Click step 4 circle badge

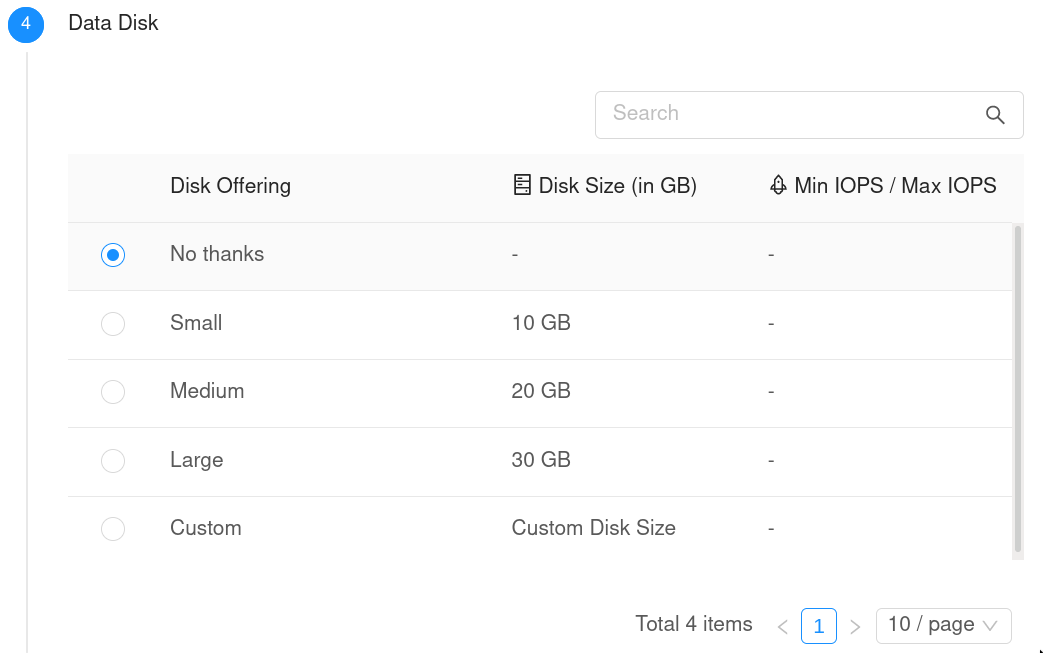pos(26,24)
